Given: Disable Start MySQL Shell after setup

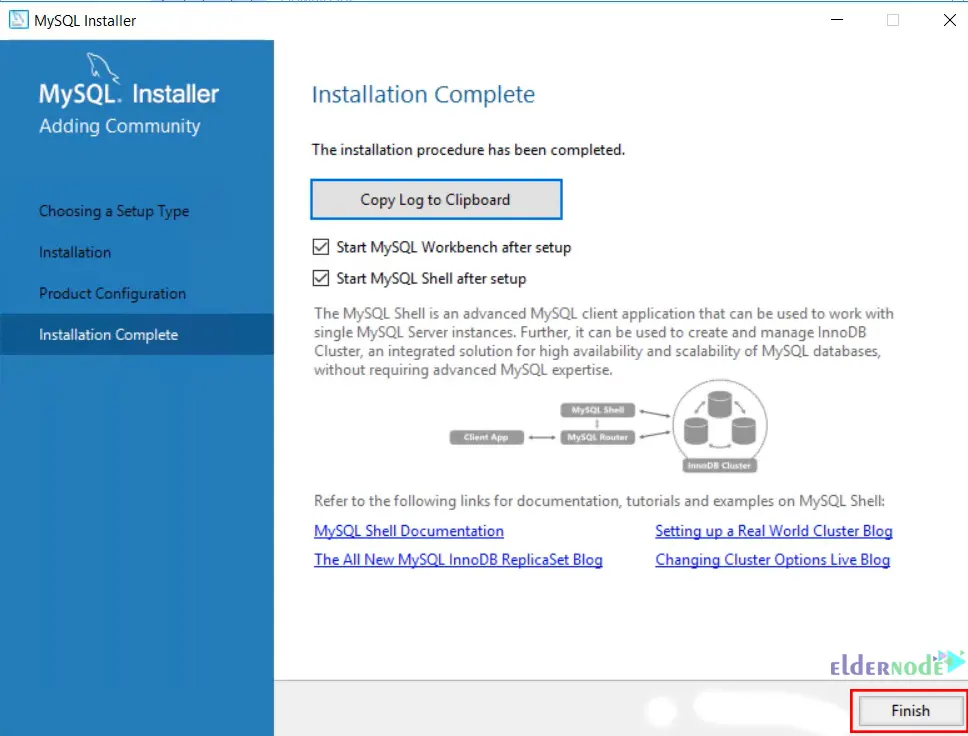Looking at the screenshot, I should pyautogui.click(x=320, y=278).
